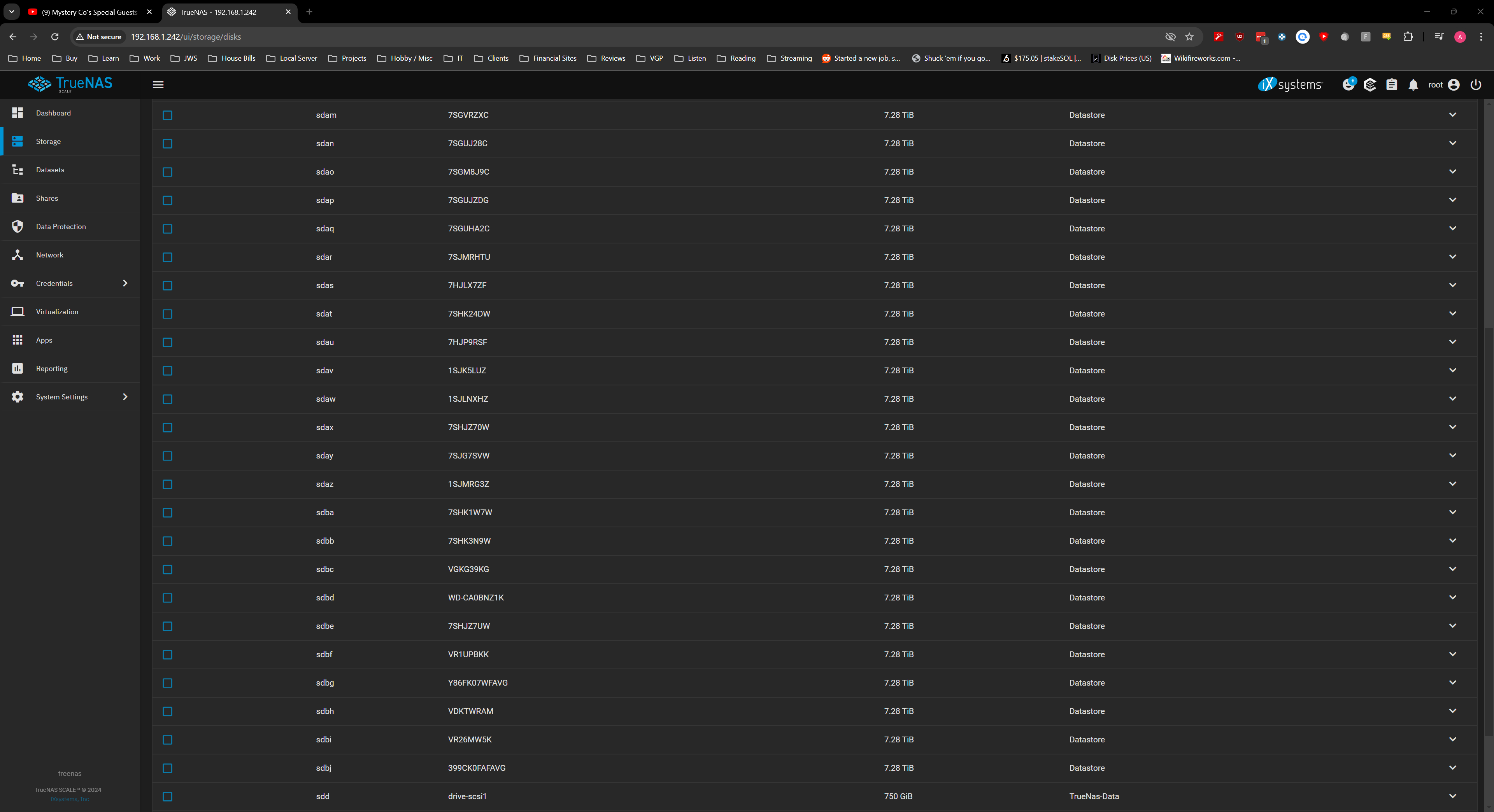Click the power icon in header
This screenshot has height=812, width=1494.
coord(1476,85)
